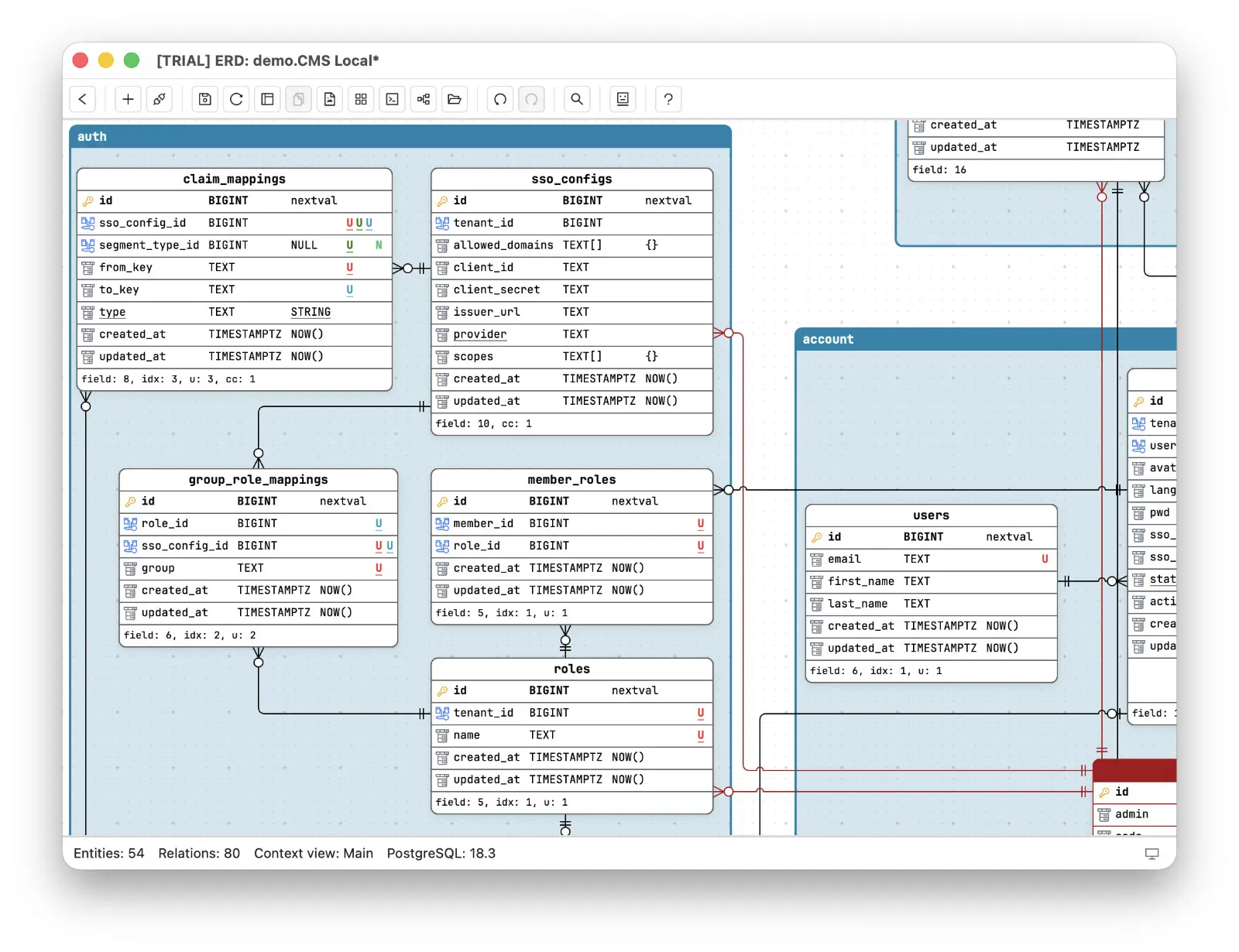Click the name column in roles table
This screenshot has width=1239, height=952.
click(572, 735)
